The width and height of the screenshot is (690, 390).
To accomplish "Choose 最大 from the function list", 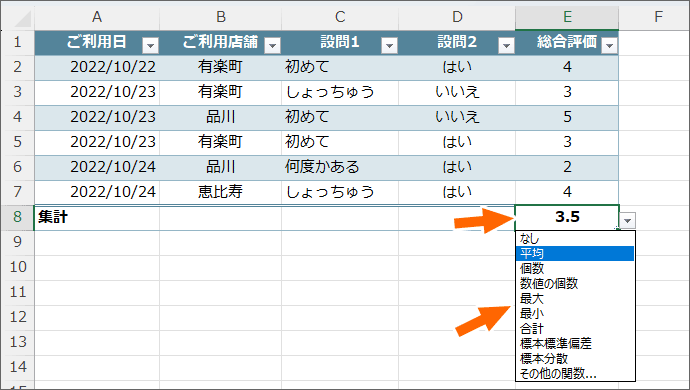I will [x=575, y=298].
